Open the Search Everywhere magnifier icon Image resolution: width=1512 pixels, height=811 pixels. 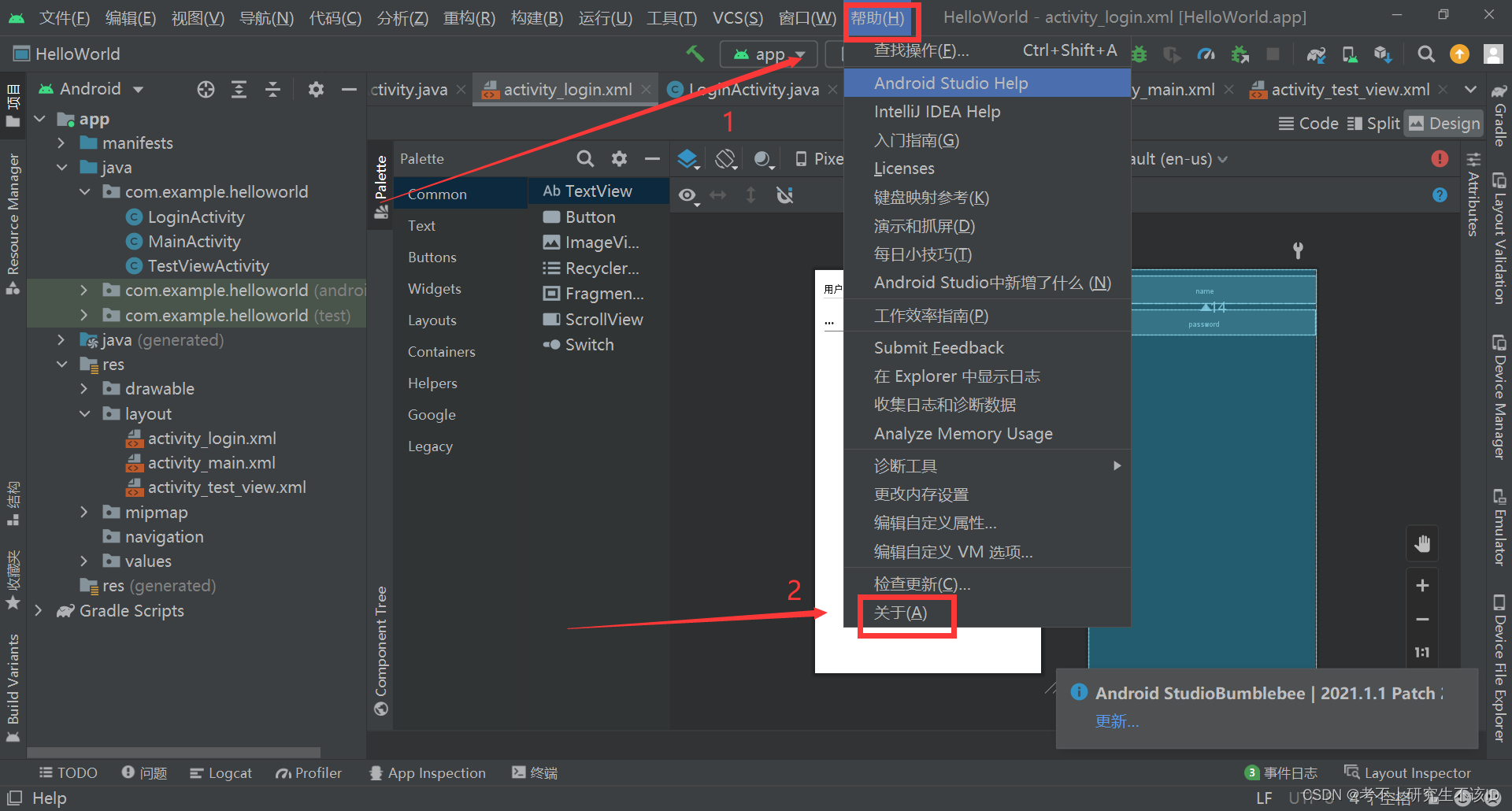(1425, 54)
